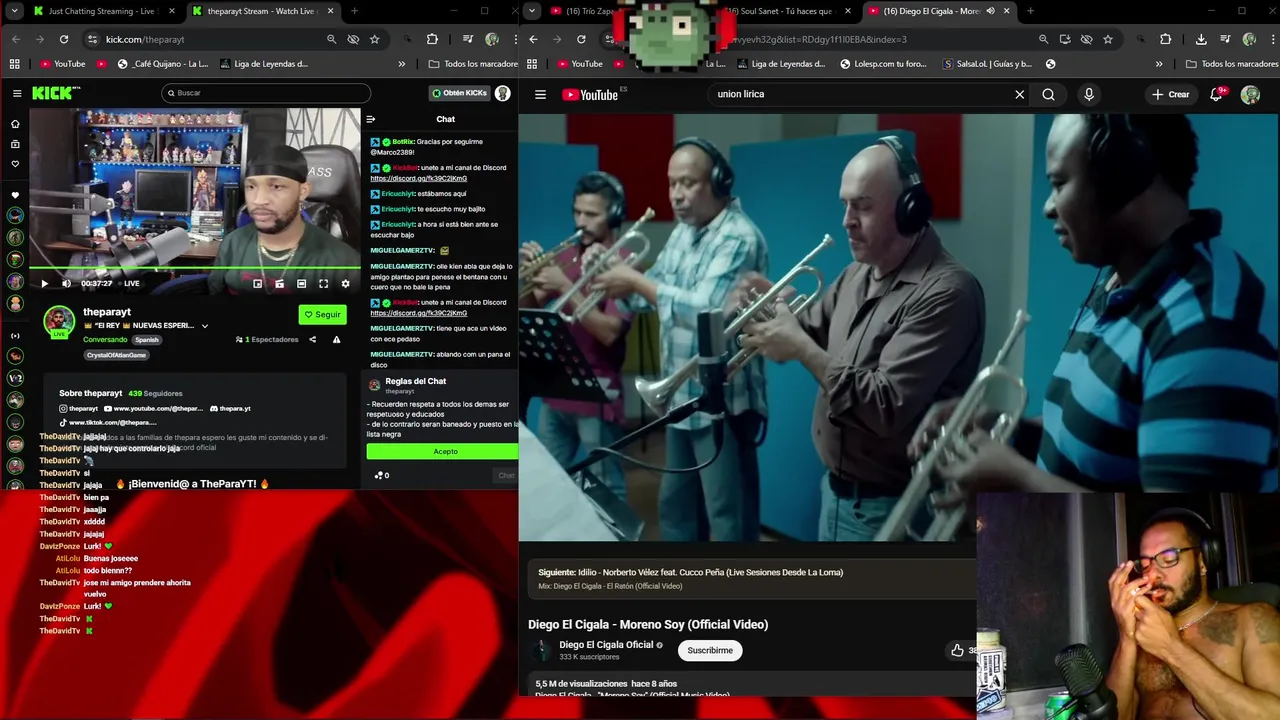
Task: Open YouTube notifications bell
Action: click(x=1217, y=94)
